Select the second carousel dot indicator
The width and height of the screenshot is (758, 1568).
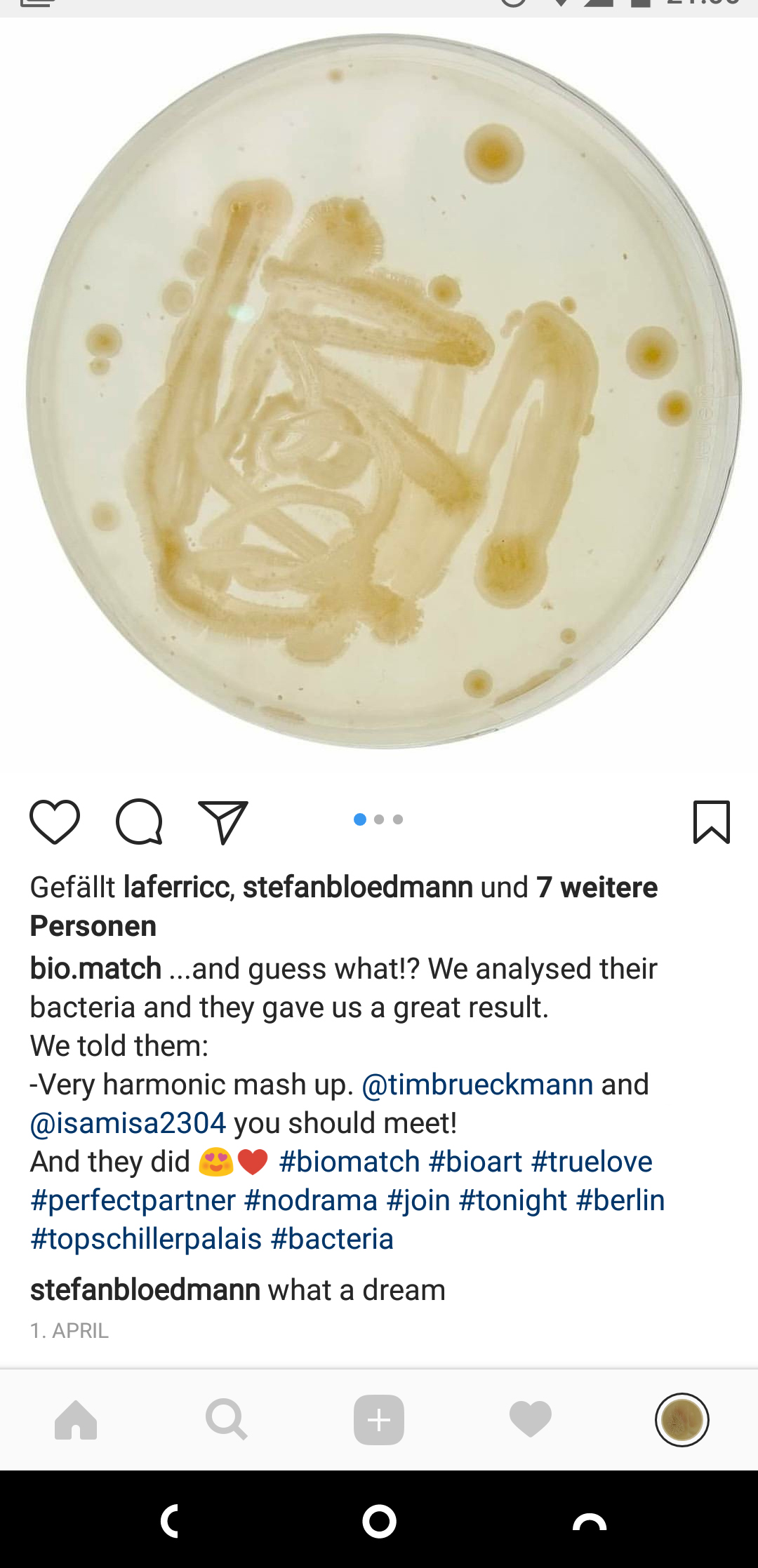[x=379, y=819]
